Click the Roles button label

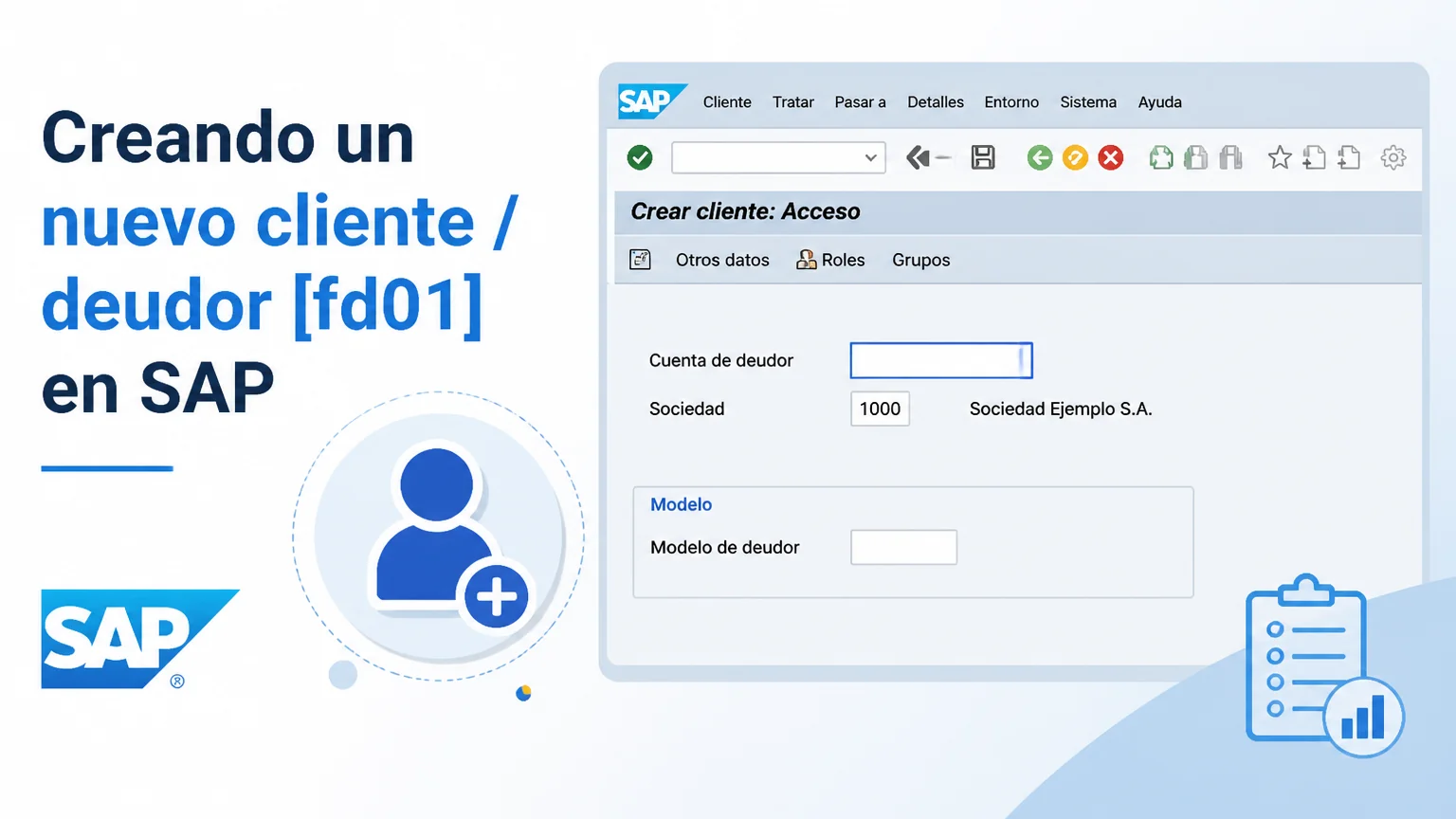(844, 260)
